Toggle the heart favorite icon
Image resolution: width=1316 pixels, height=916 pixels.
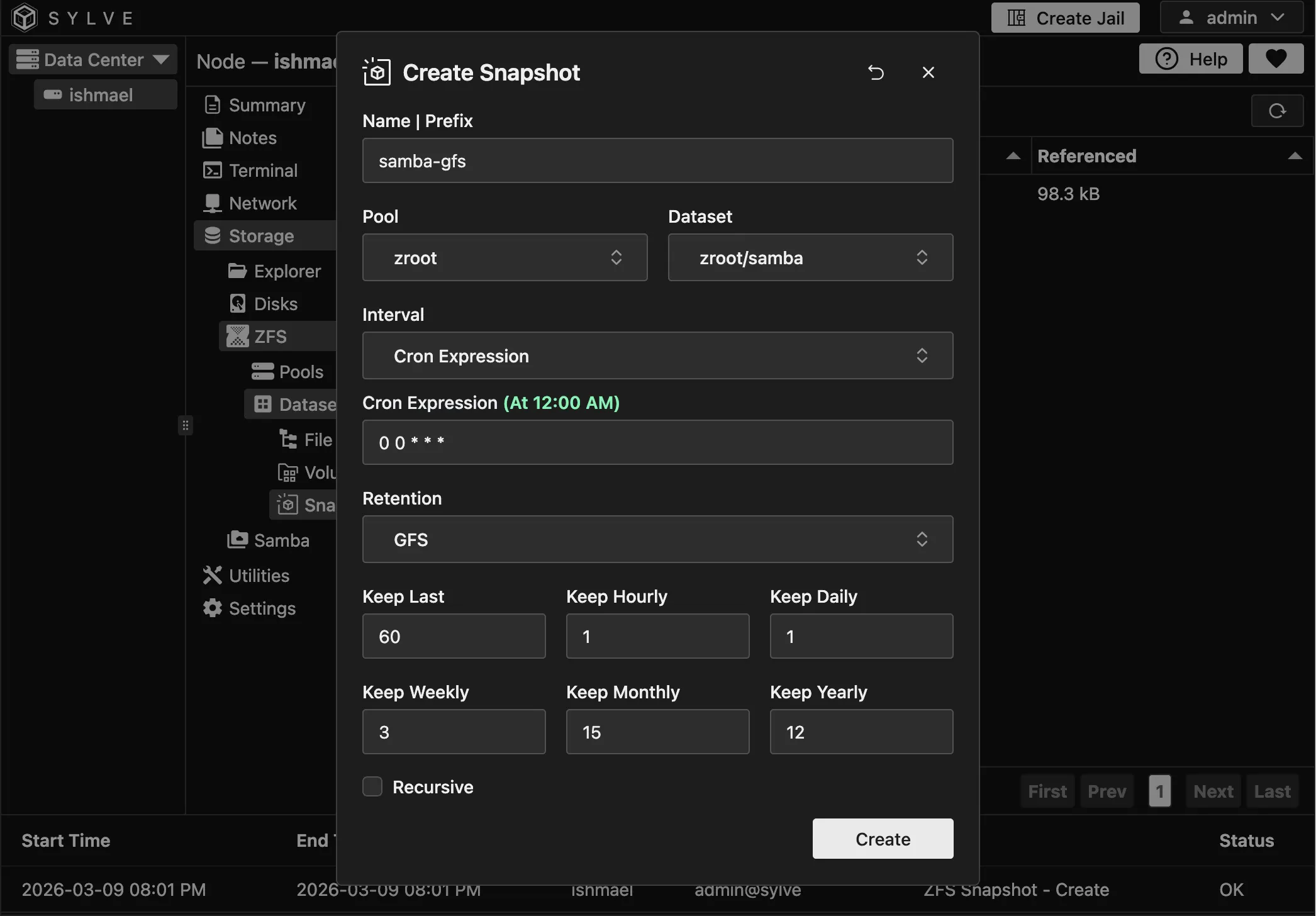(x=1276, y=58)
